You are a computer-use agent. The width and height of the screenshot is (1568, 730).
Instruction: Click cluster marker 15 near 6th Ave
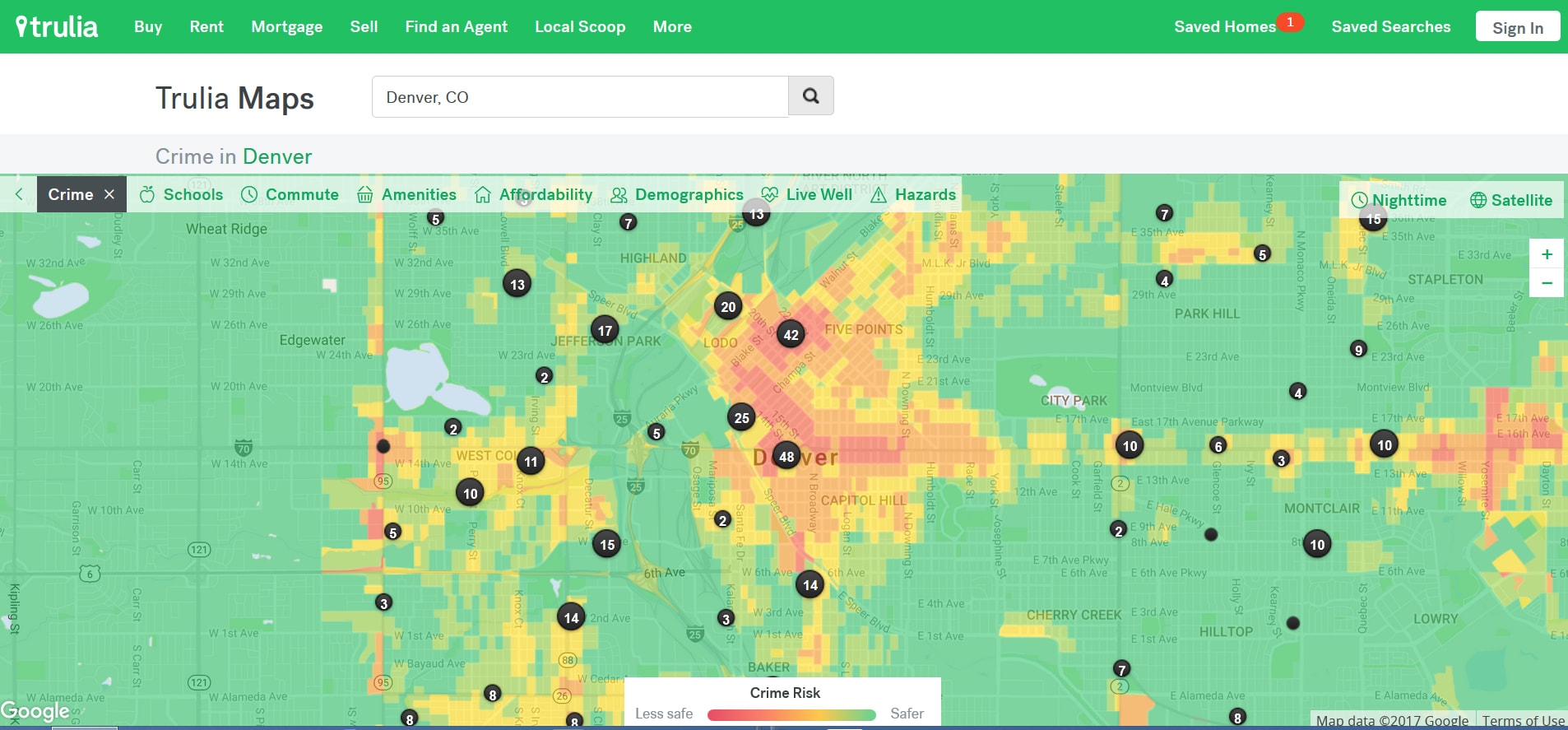[x=607, y=544]
